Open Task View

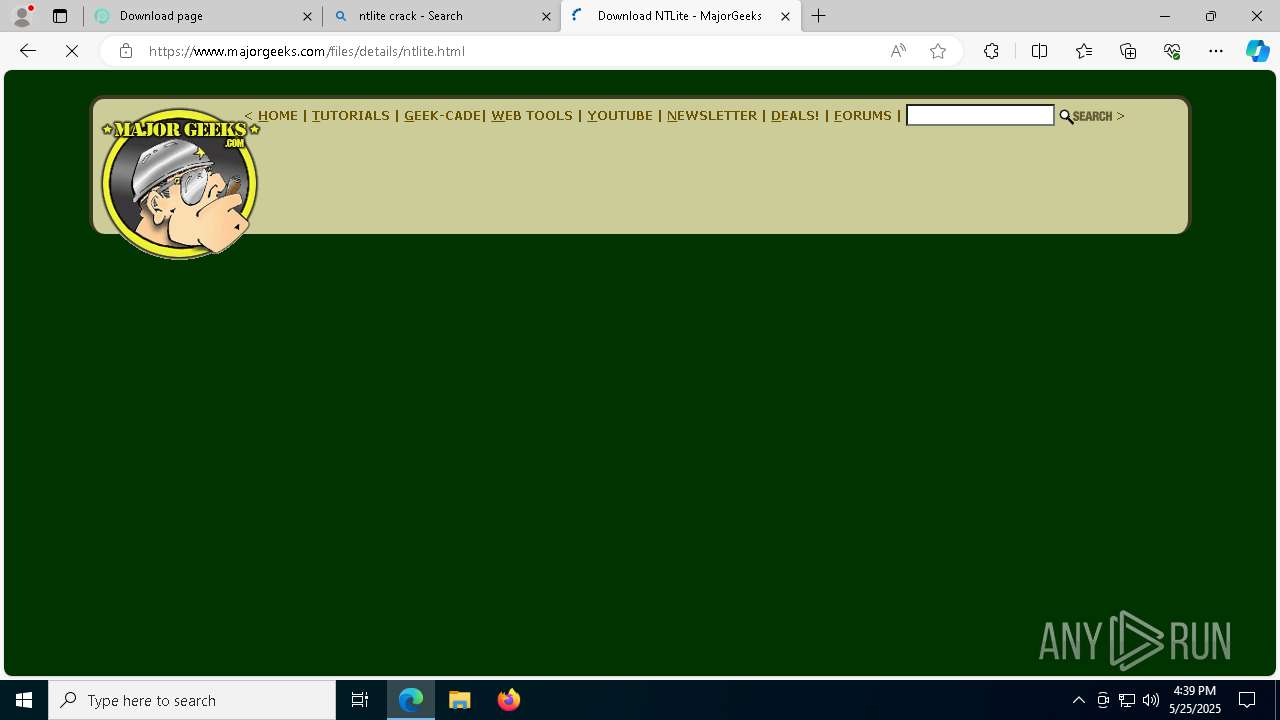pyautogui.click(x=360, y=700)
